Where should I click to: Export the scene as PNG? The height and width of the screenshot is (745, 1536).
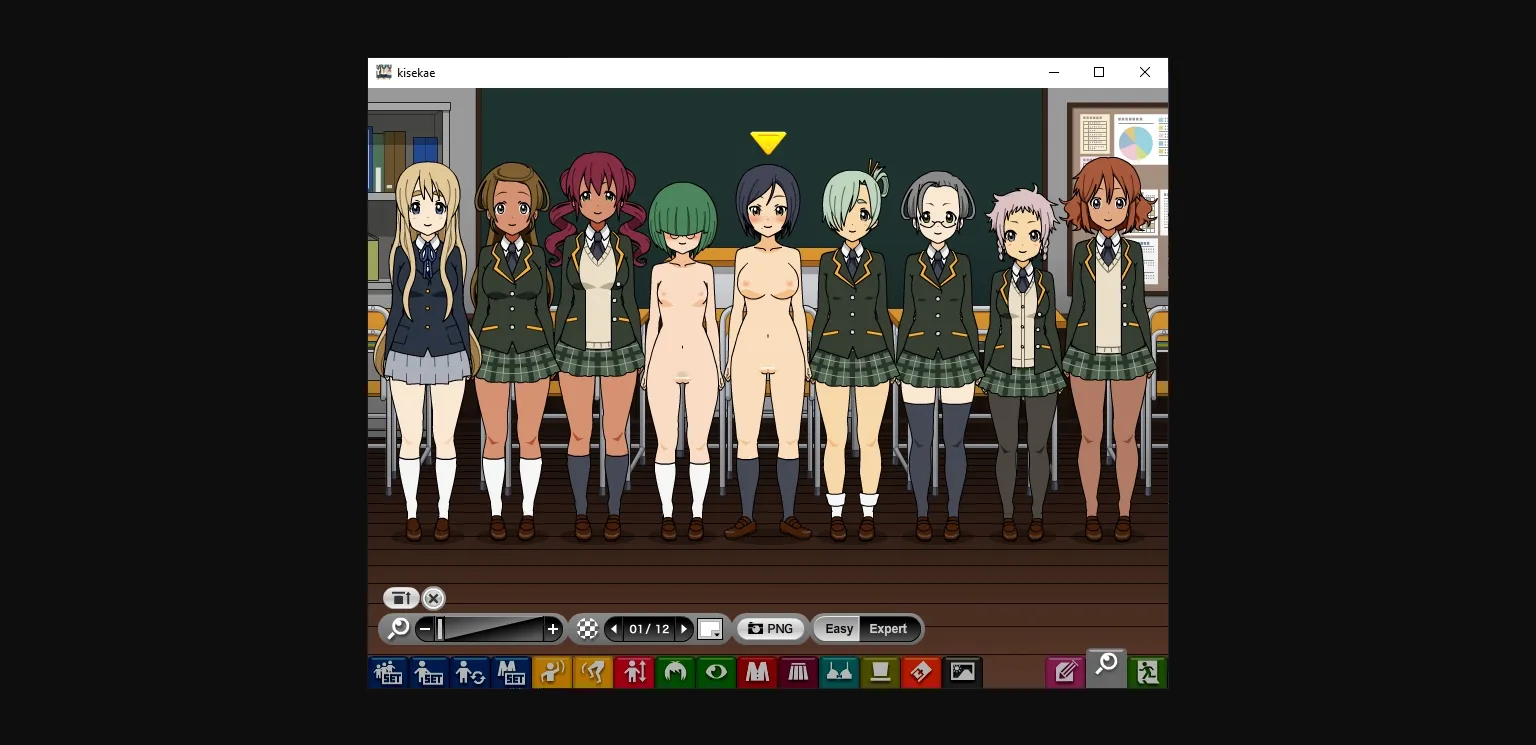click(771, 628)
